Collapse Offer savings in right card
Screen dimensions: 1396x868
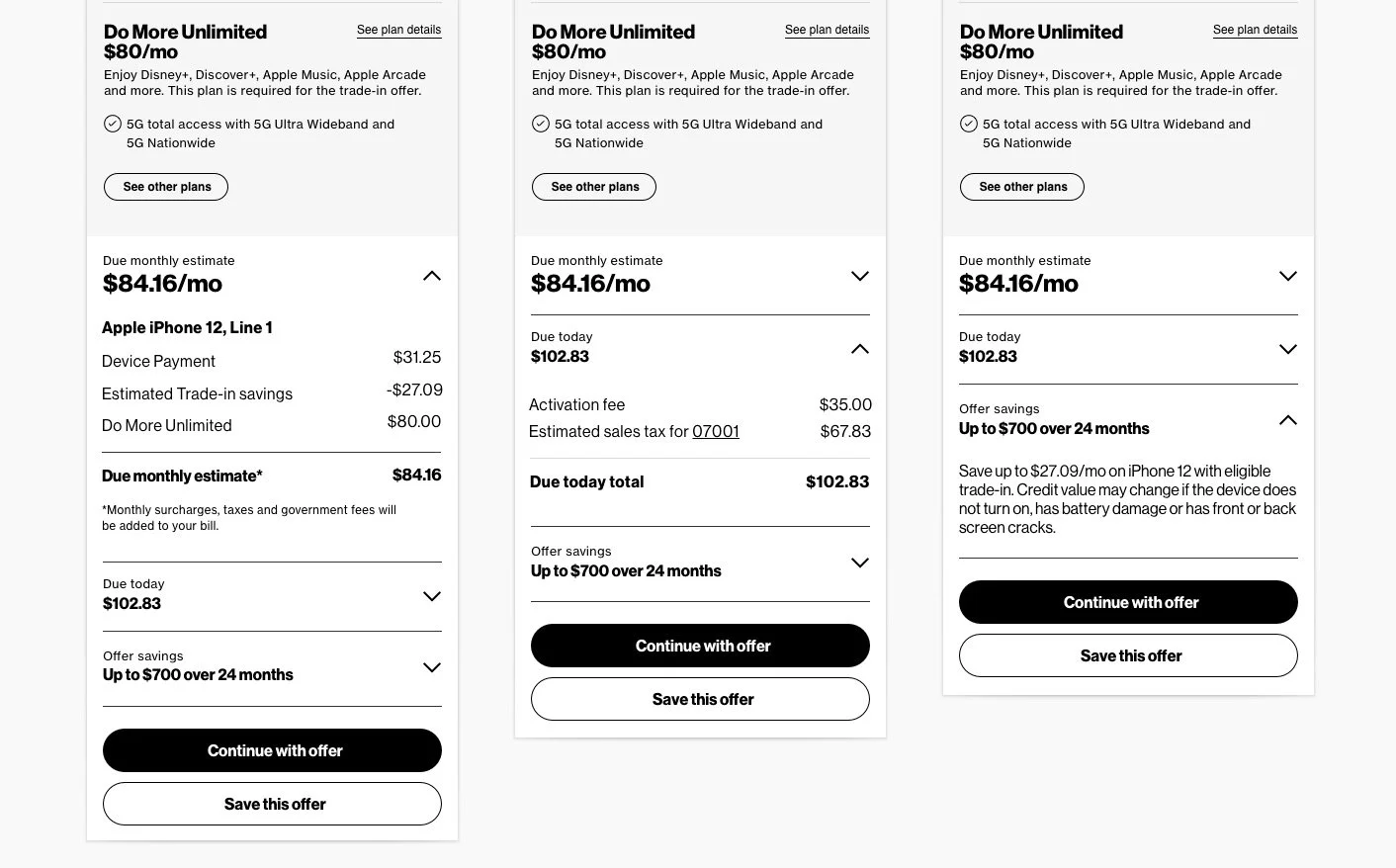(x=1288, y=420)
